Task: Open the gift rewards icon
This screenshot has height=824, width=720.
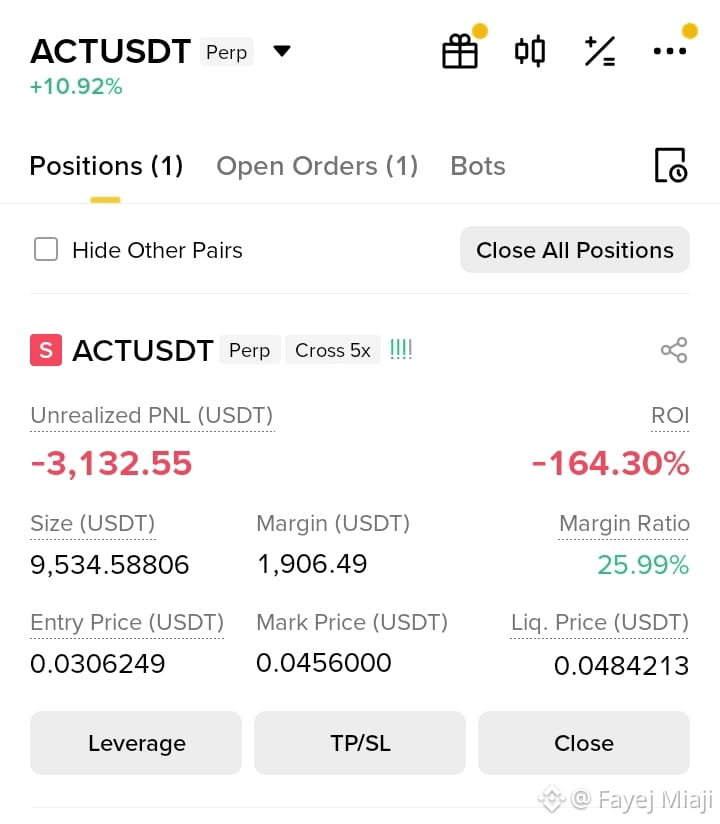Action: pyautogui.click(x=460, y=51)
